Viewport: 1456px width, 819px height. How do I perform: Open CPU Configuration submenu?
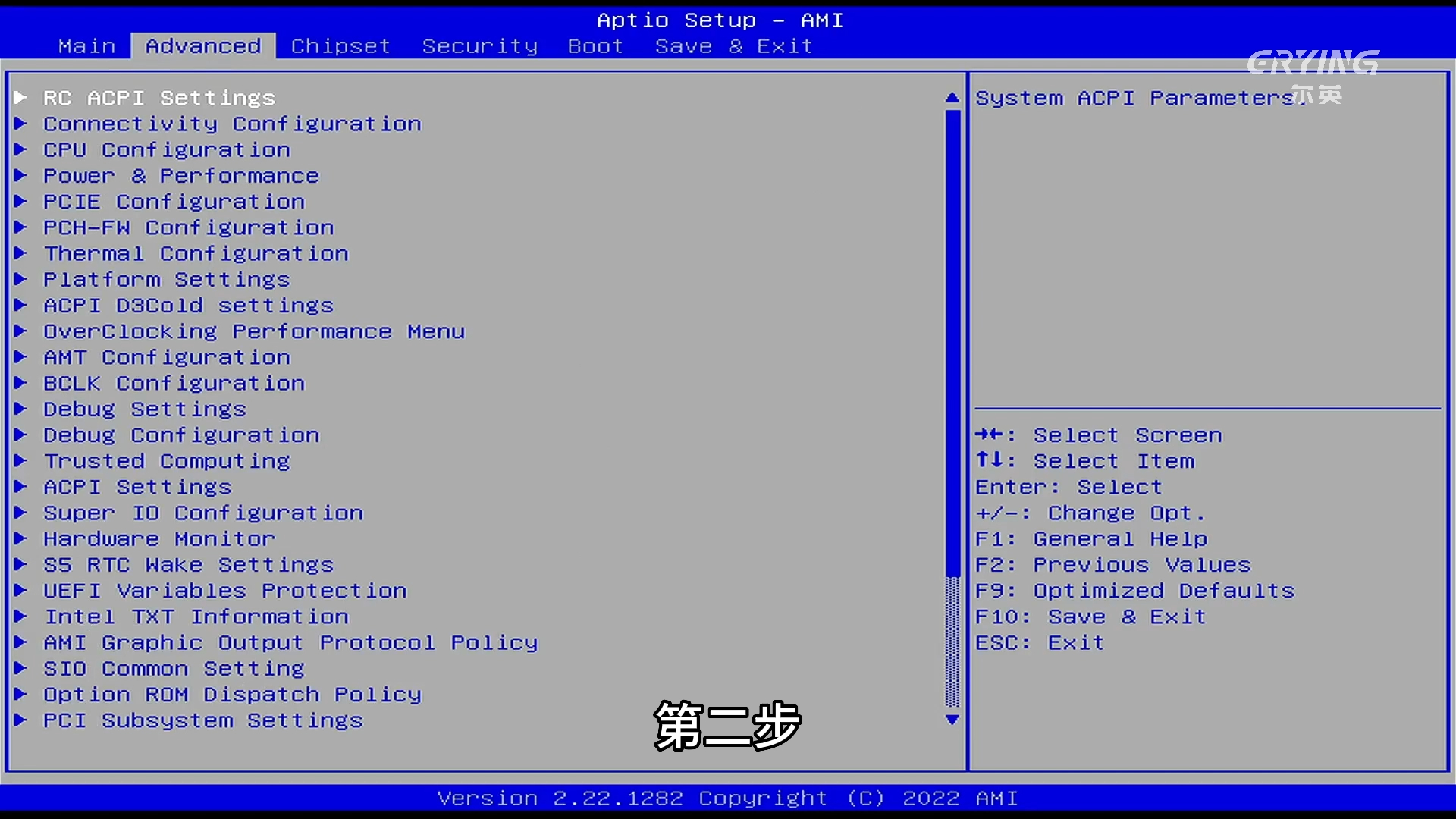point(167,149)
